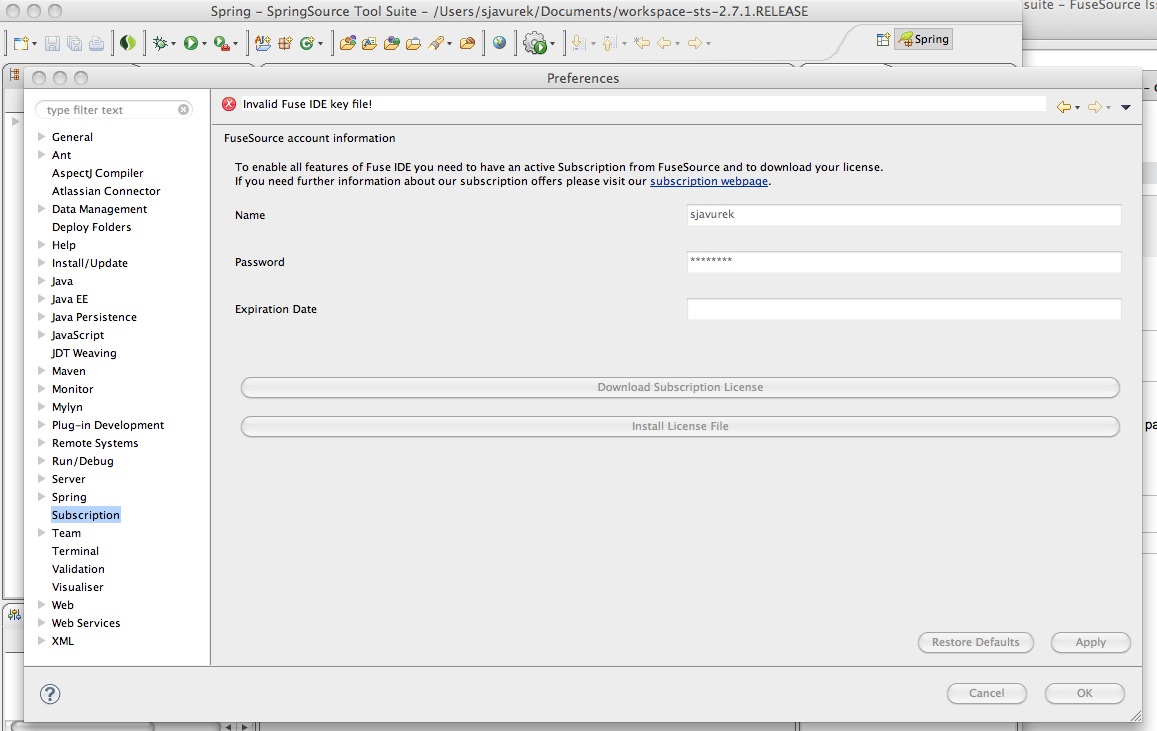Open the New wizard dropdown arrow

click(x=34, y=44)
